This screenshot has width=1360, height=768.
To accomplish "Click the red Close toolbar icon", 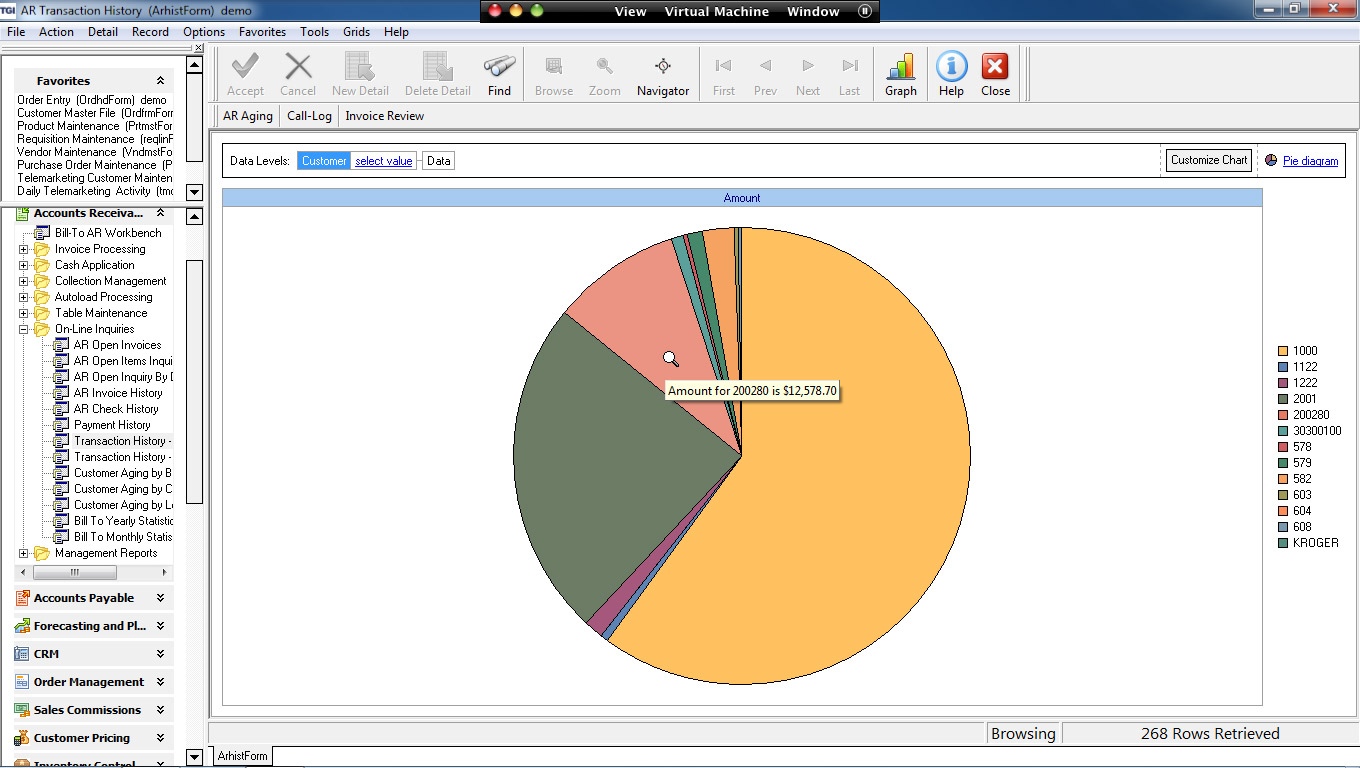I will (995, 67).
